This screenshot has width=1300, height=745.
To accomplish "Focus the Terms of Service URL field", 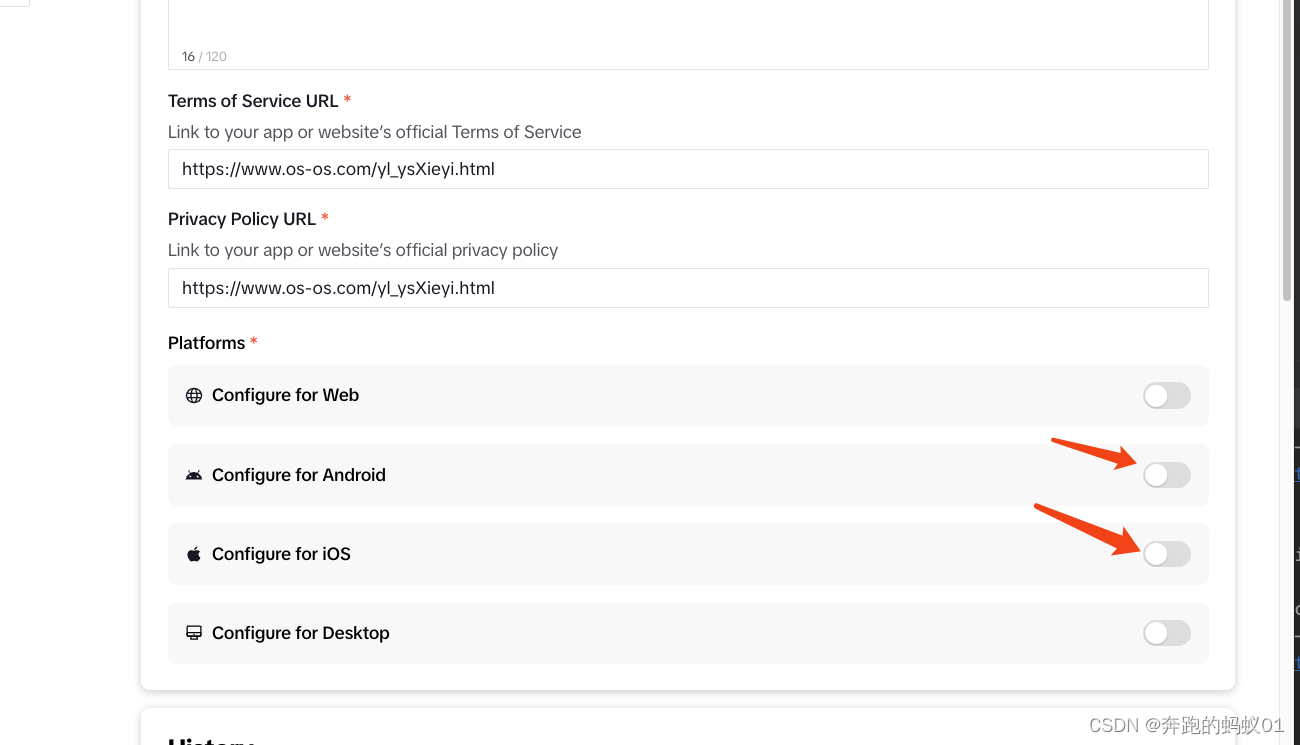I will (688, 169).
